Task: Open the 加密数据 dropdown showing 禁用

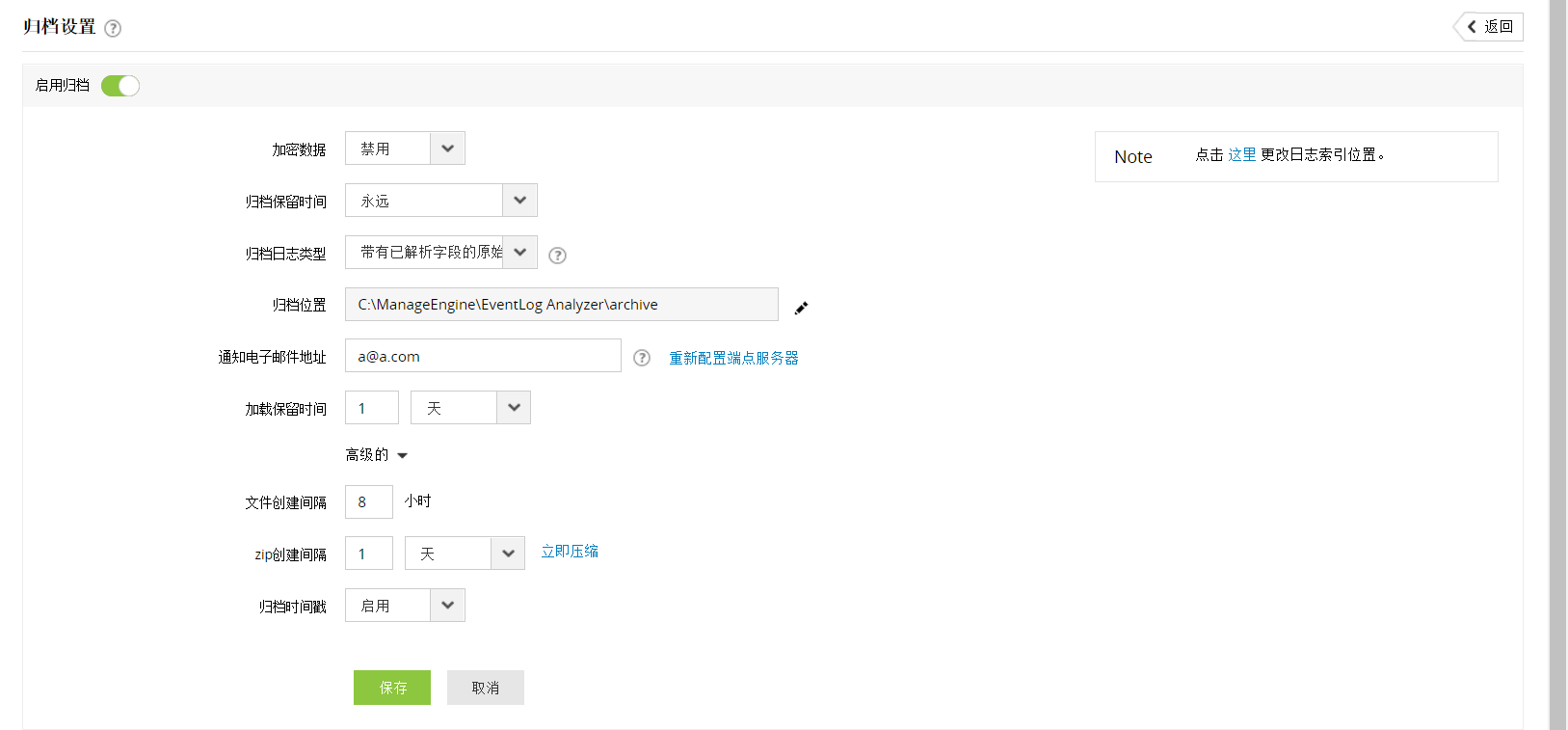Action: tap(405, 149)
